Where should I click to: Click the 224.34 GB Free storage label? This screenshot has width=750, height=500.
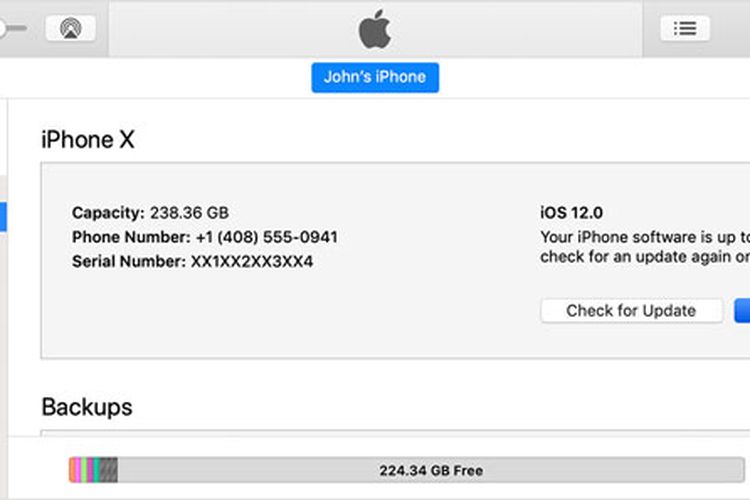pos(430,470)
